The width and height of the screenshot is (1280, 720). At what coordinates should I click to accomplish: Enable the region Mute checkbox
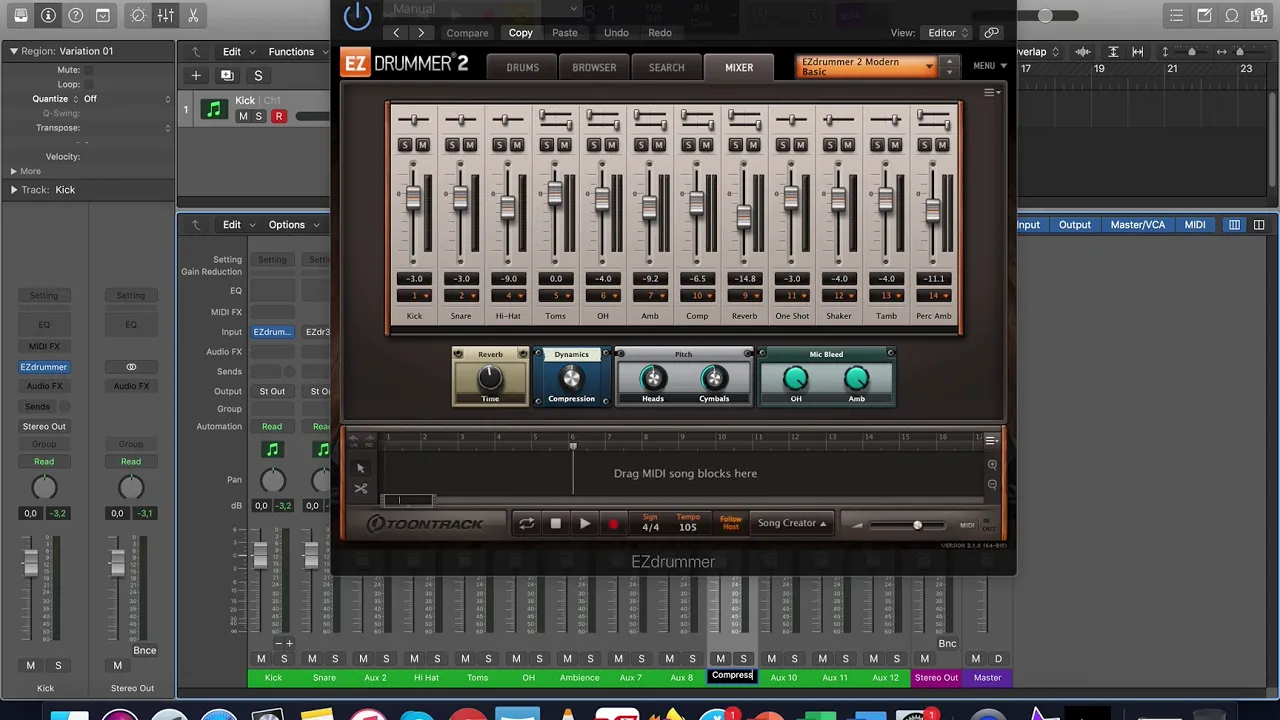(88, 70)
